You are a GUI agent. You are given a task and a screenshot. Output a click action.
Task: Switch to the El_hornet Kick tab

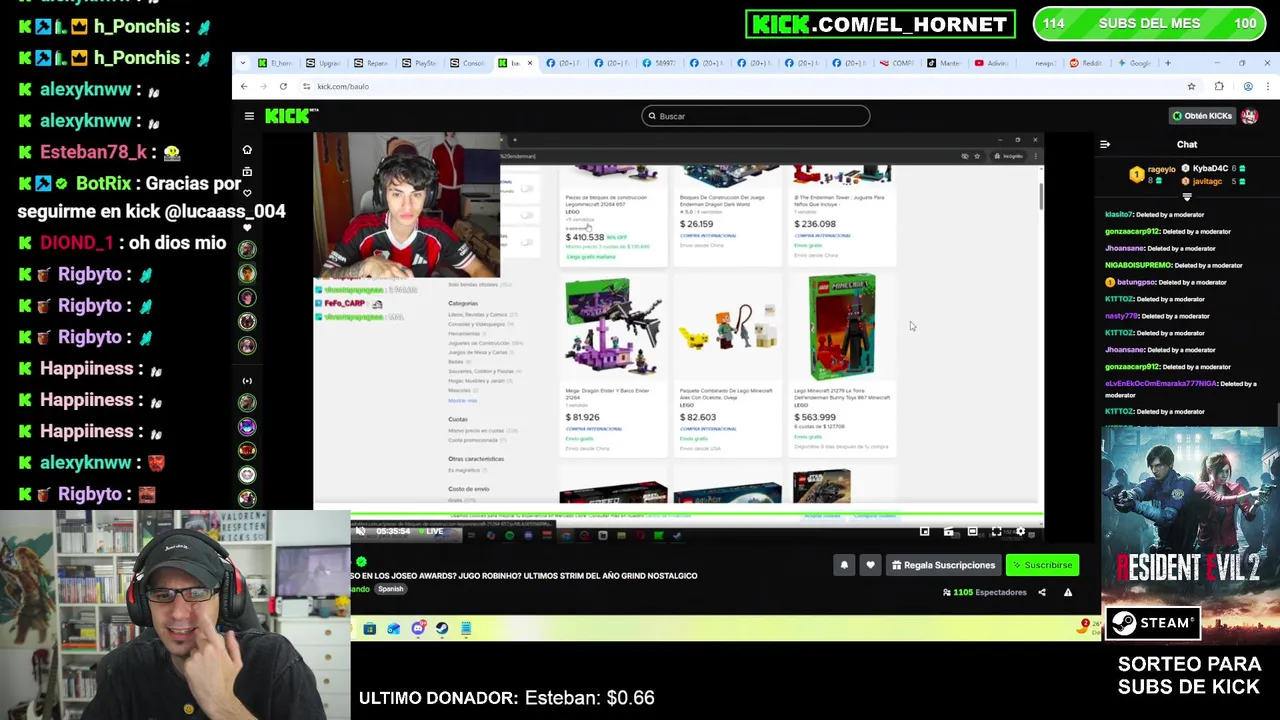(274, 63)
